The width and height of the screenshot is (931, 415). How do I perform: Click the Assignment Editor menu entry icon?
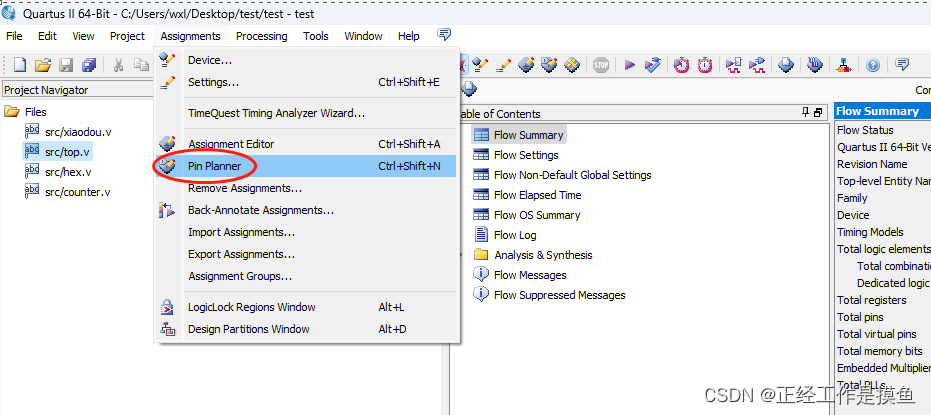tap(168, 144)
